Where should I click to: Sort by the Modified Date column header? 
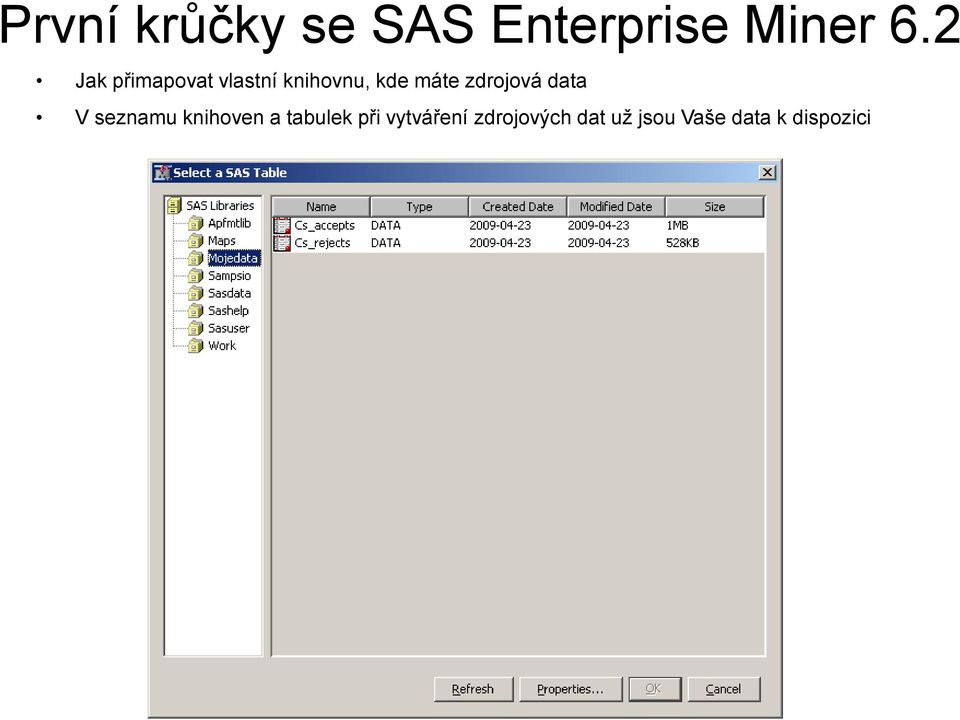[x=616, y=207]
